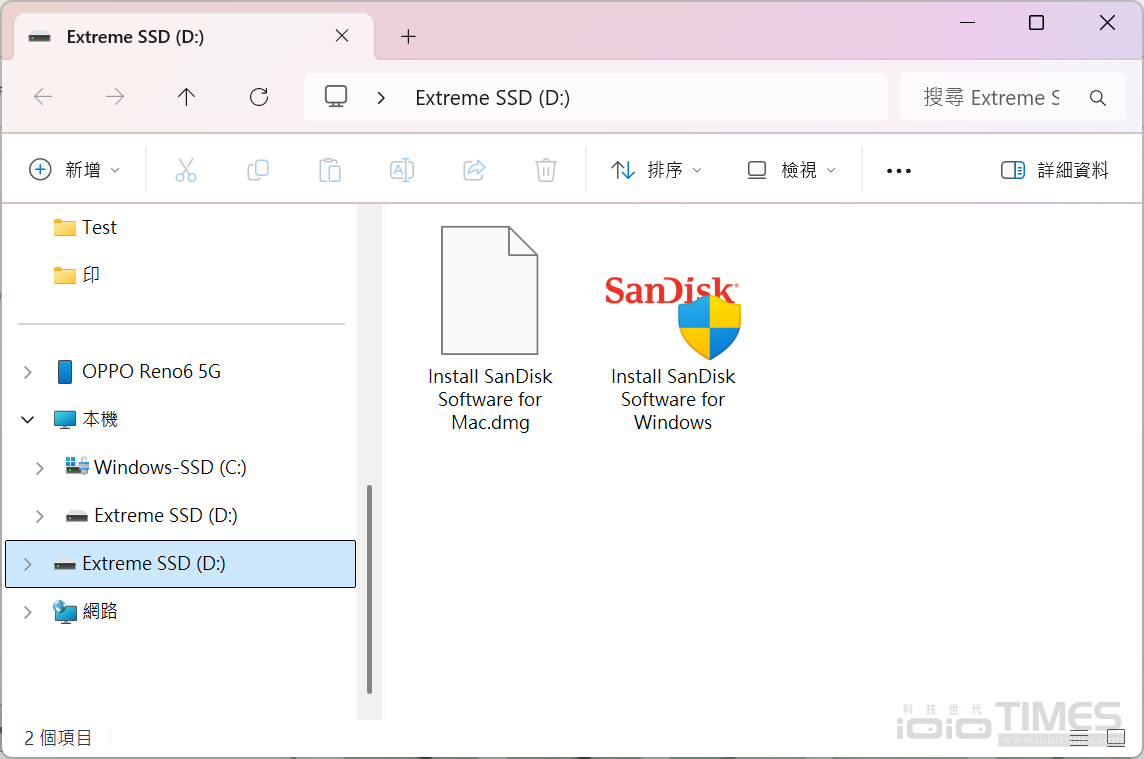The height and width of the screenshot is (759, 1144).
Task: Click the Paste icon in the toolbar
Action: click(329, 170)
